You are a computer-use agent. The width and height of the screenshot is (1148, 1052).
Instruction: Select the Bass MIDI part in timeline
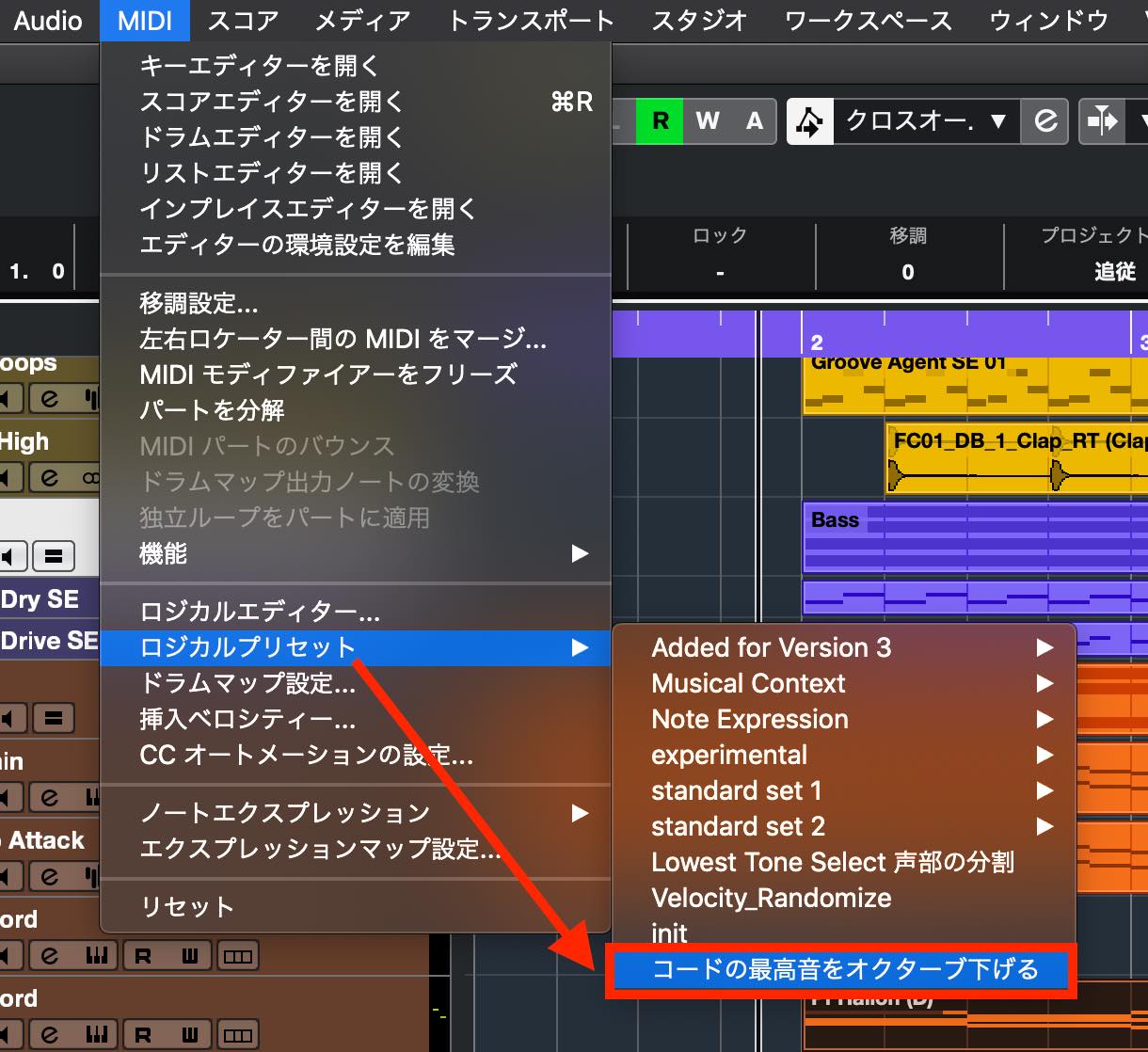[975, 537]
